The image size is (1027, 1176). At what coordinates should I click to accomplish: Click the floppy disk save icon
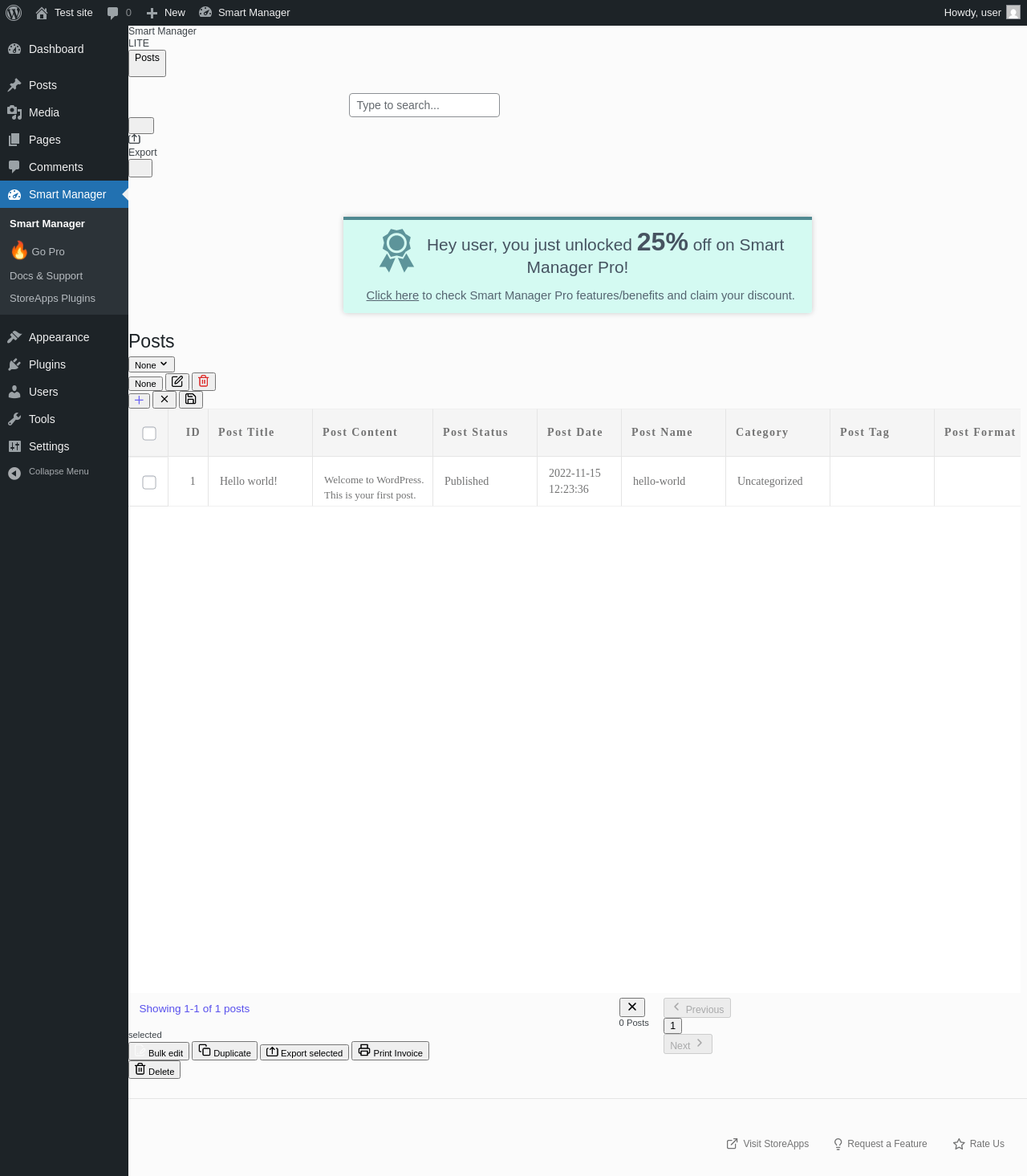191,400
